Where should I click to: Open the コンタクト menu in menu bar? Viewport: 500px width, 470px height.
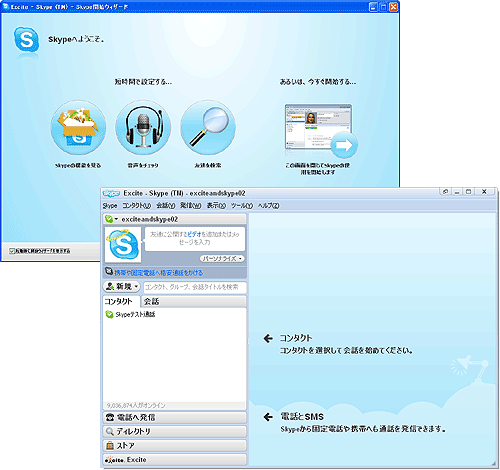[137, 206]
